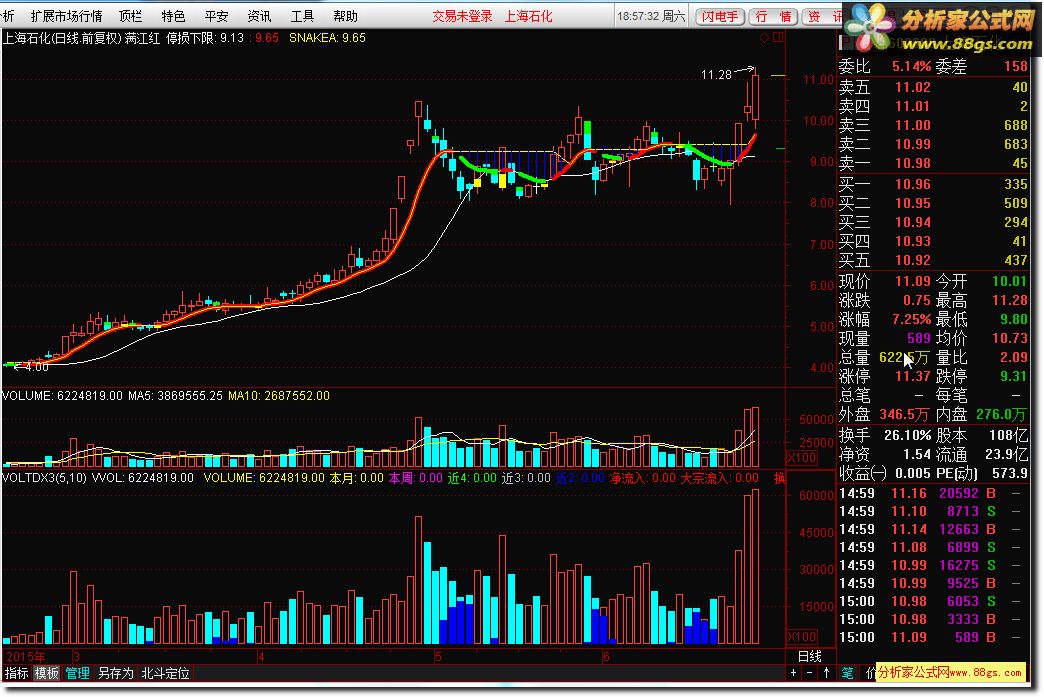Viewport: 1044px width, 697px height.
Task: Switch to the 模板 tab
Action: click(x=47, y=673)
